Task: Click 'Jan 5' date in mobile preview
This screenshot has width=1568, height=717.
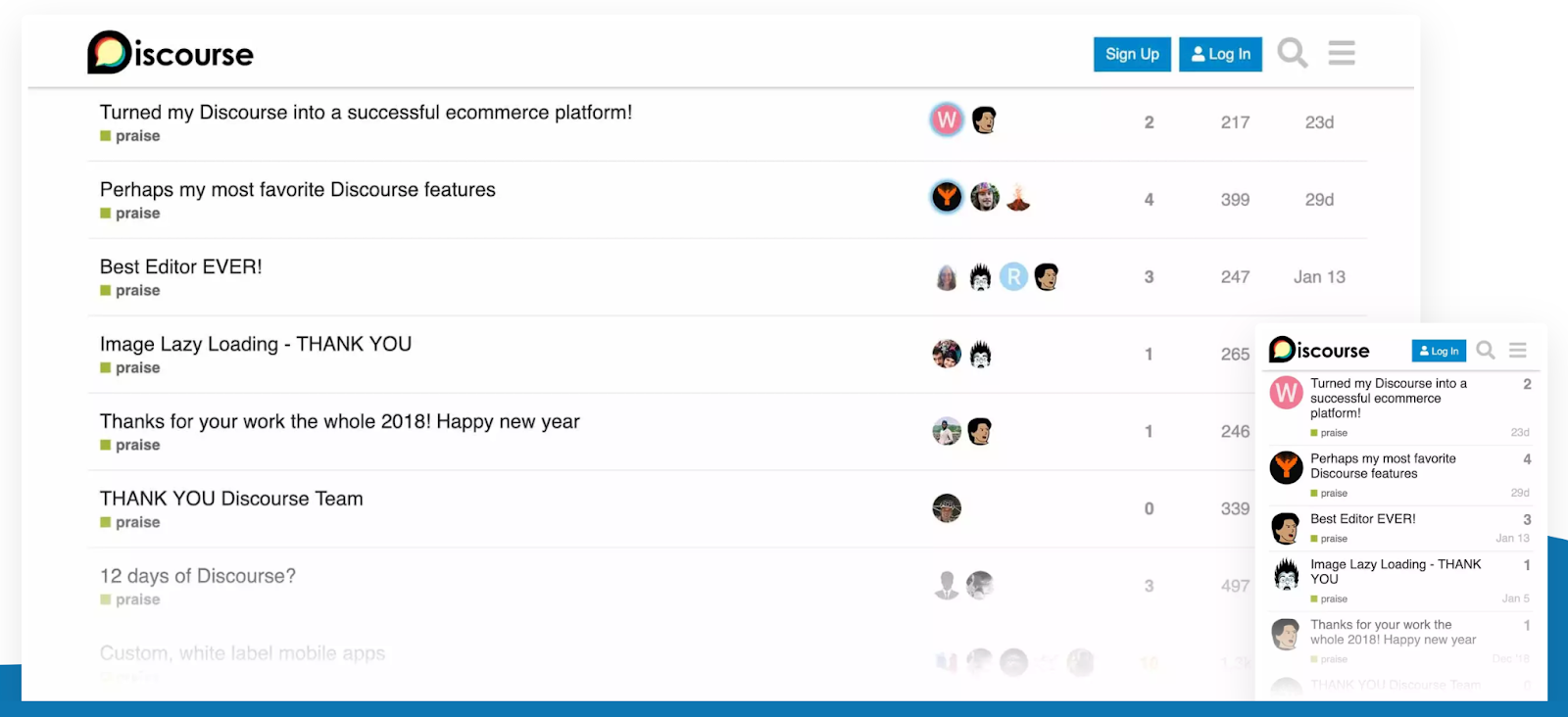Action: pyautogui.click(x=1515, y=598)
